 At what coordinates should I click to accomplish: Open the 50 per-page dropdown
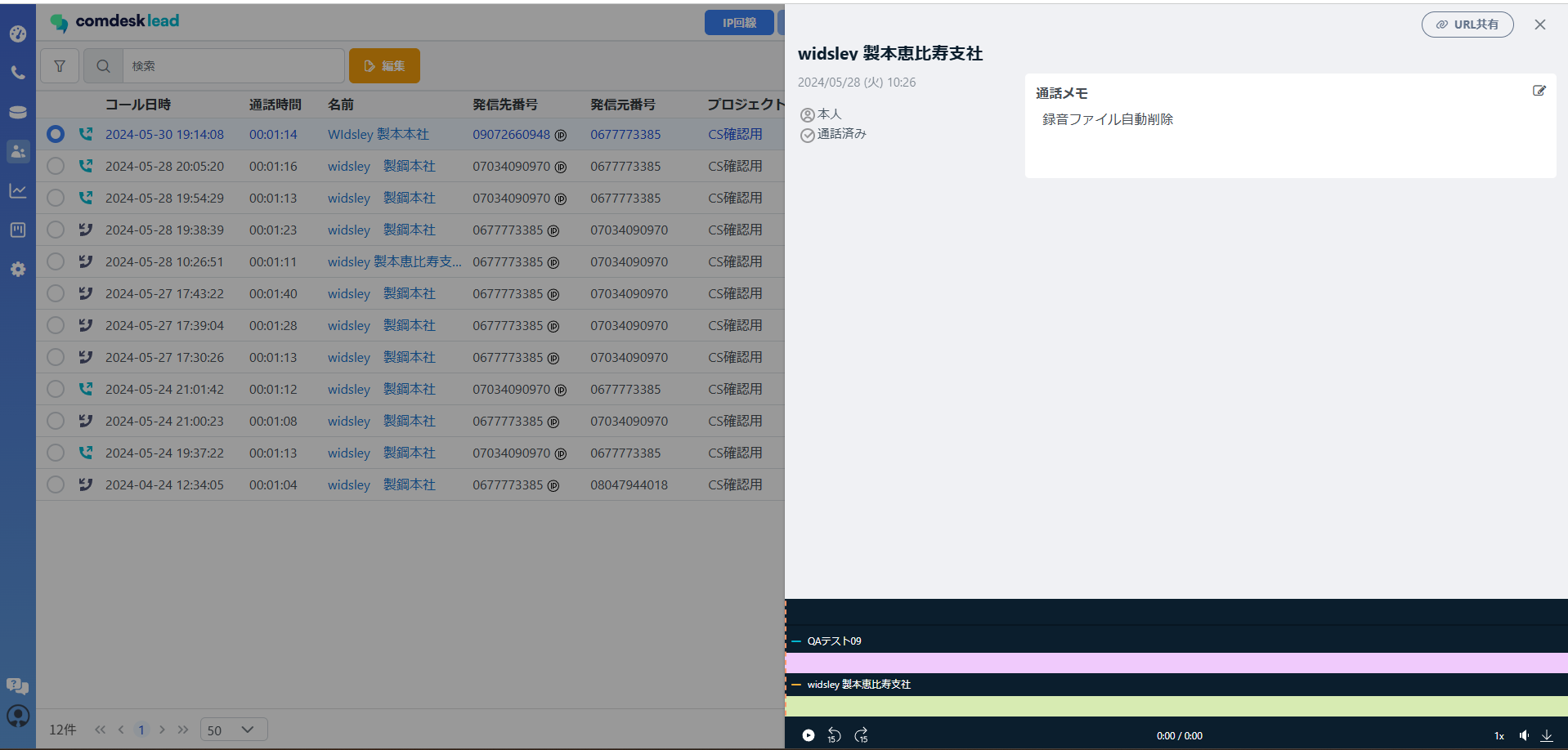pyautogui.click(x=233, y=730)
